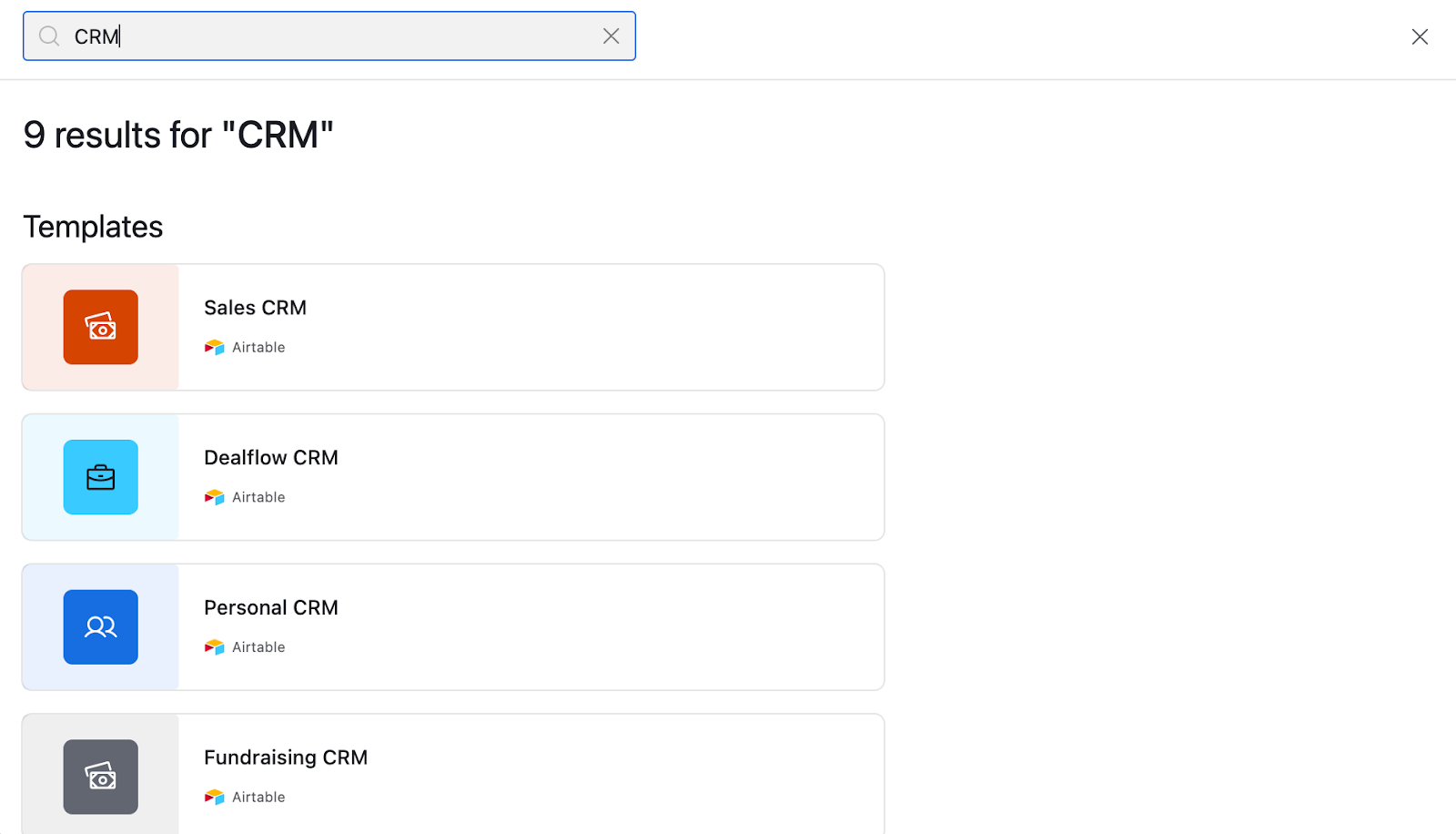Click the Templates section heading
Screen dimensions: 1456x834
pos(93,227)
